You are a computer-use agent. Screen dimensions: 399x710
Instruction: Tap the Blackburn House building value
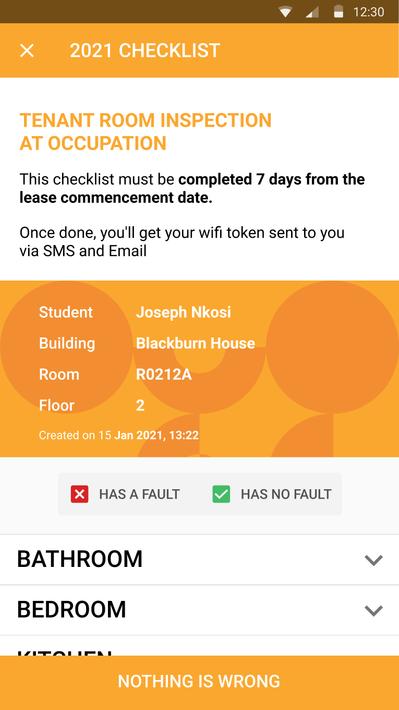point(195,343)
